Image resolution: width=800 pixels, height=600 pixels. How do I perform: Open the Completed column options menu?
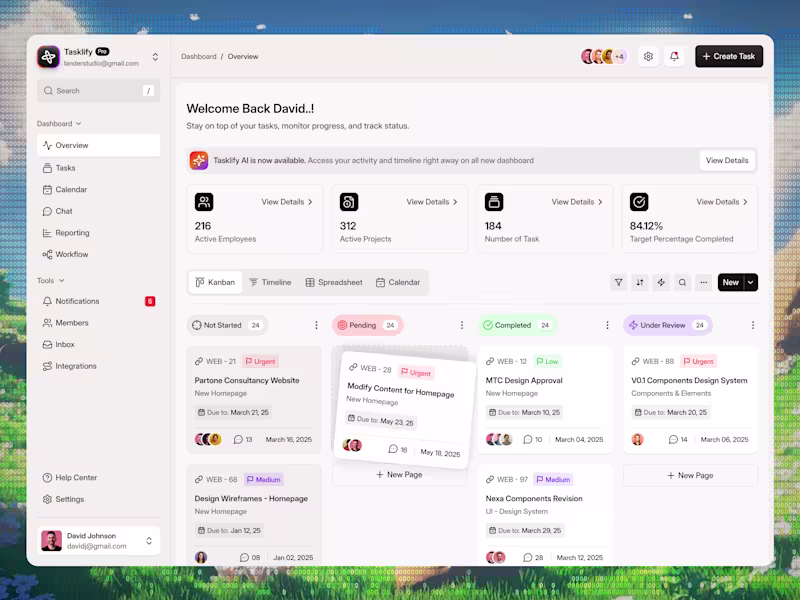click(x=607, y=325)
